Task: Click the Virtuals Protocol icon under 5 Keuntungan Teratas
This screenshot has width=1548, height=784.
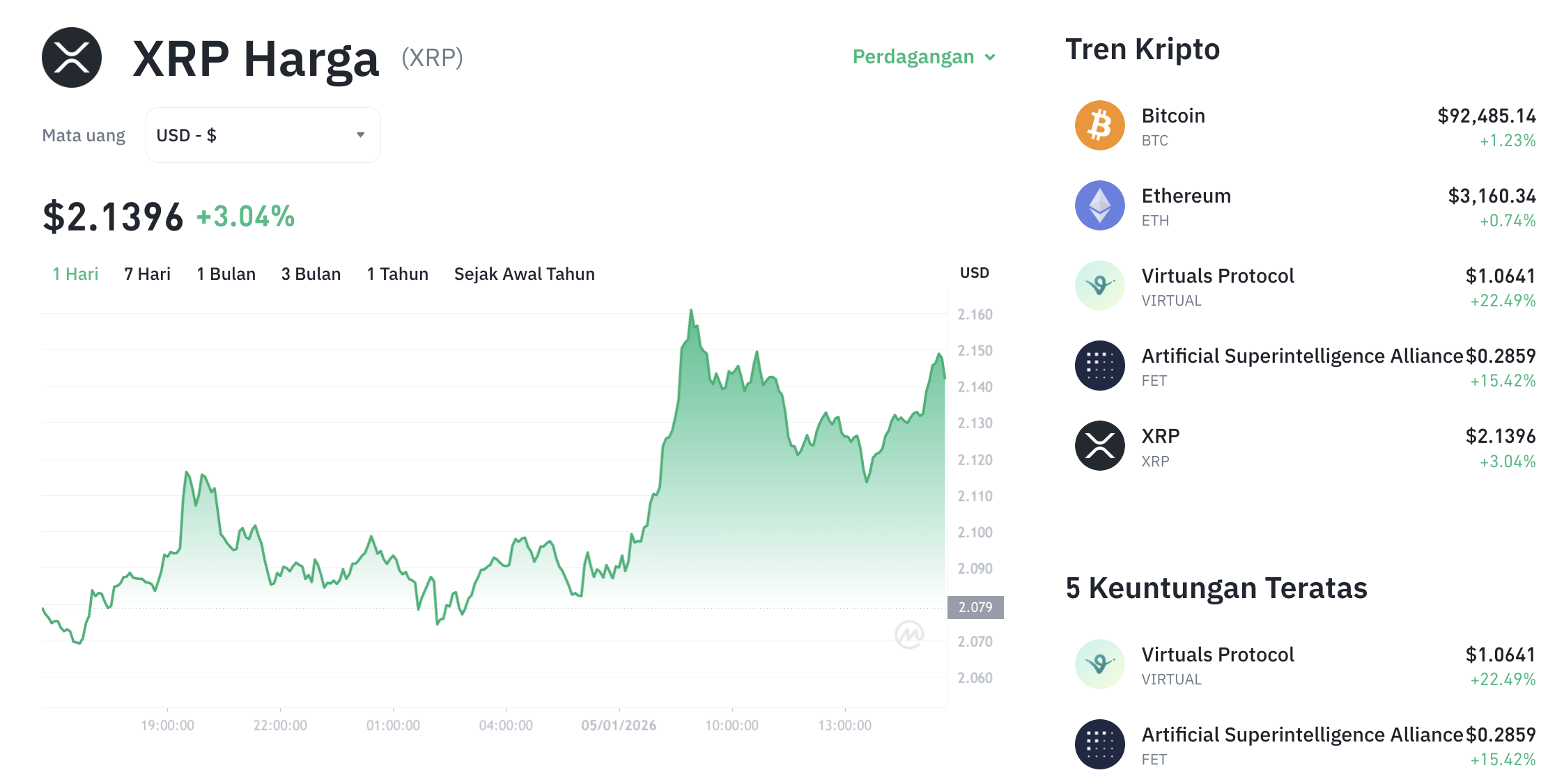Action: point(1100,664)
